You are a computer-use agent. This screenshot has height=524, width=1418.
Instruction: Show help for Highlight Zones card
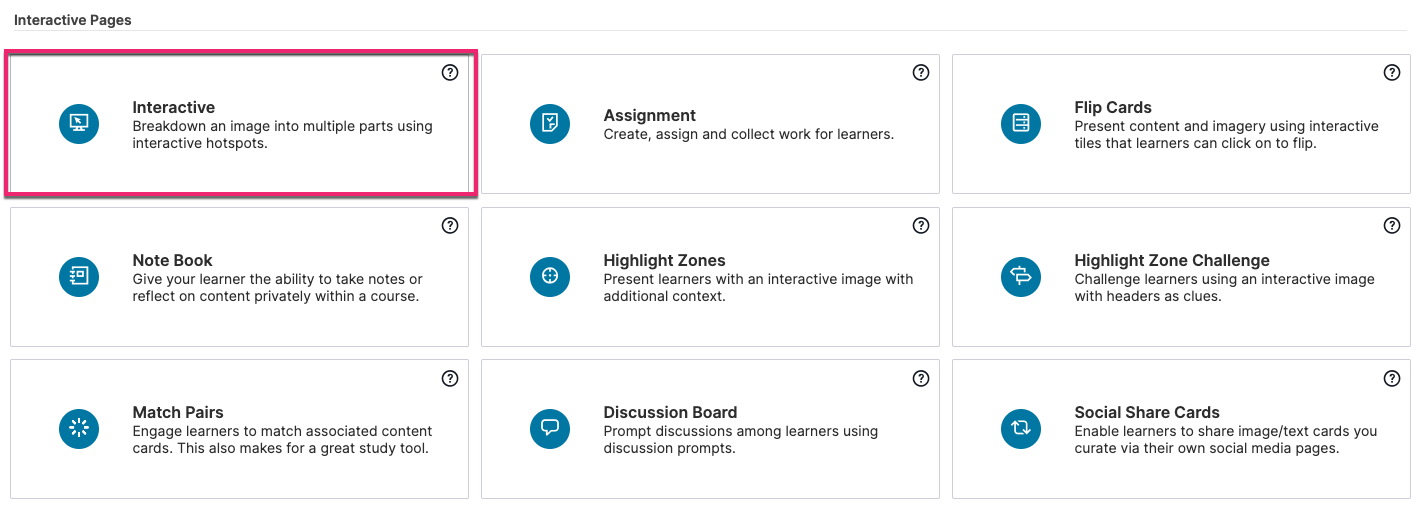[921, 226]
